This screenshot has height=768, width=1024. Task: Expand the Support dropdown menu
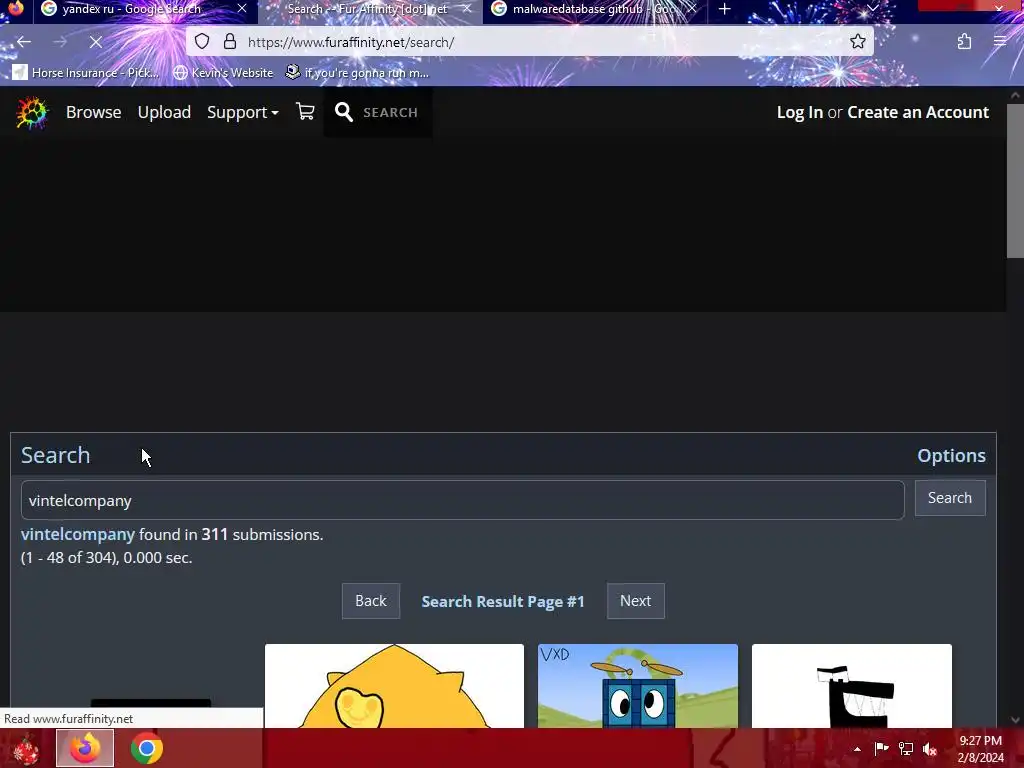(243, 112)
